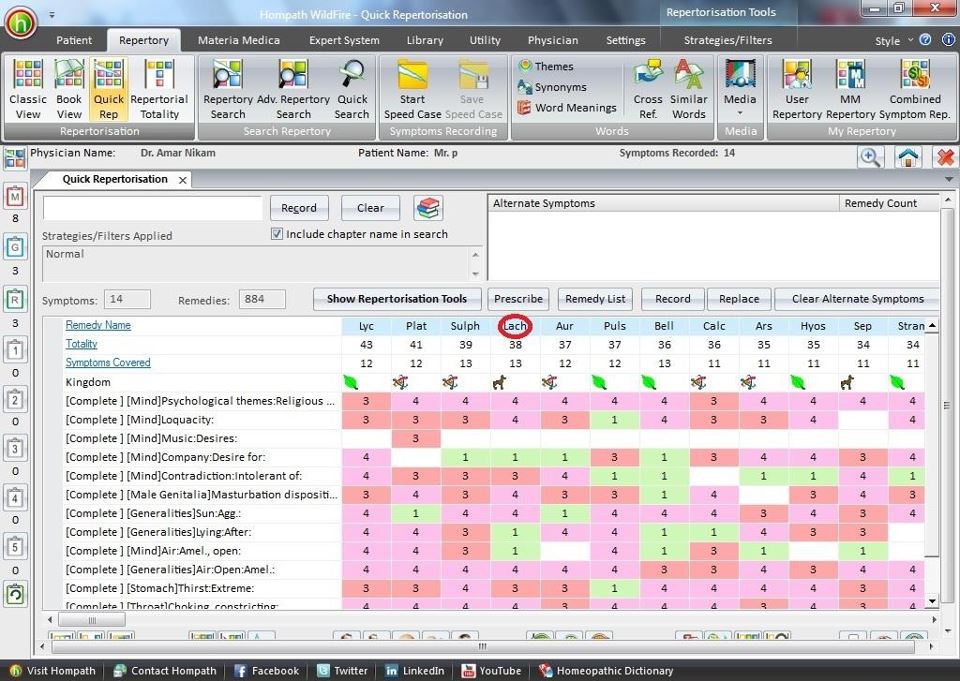Click the Remedy Name link
The image size is (960, 681).
pyautogui.click(x=98, y=325)
